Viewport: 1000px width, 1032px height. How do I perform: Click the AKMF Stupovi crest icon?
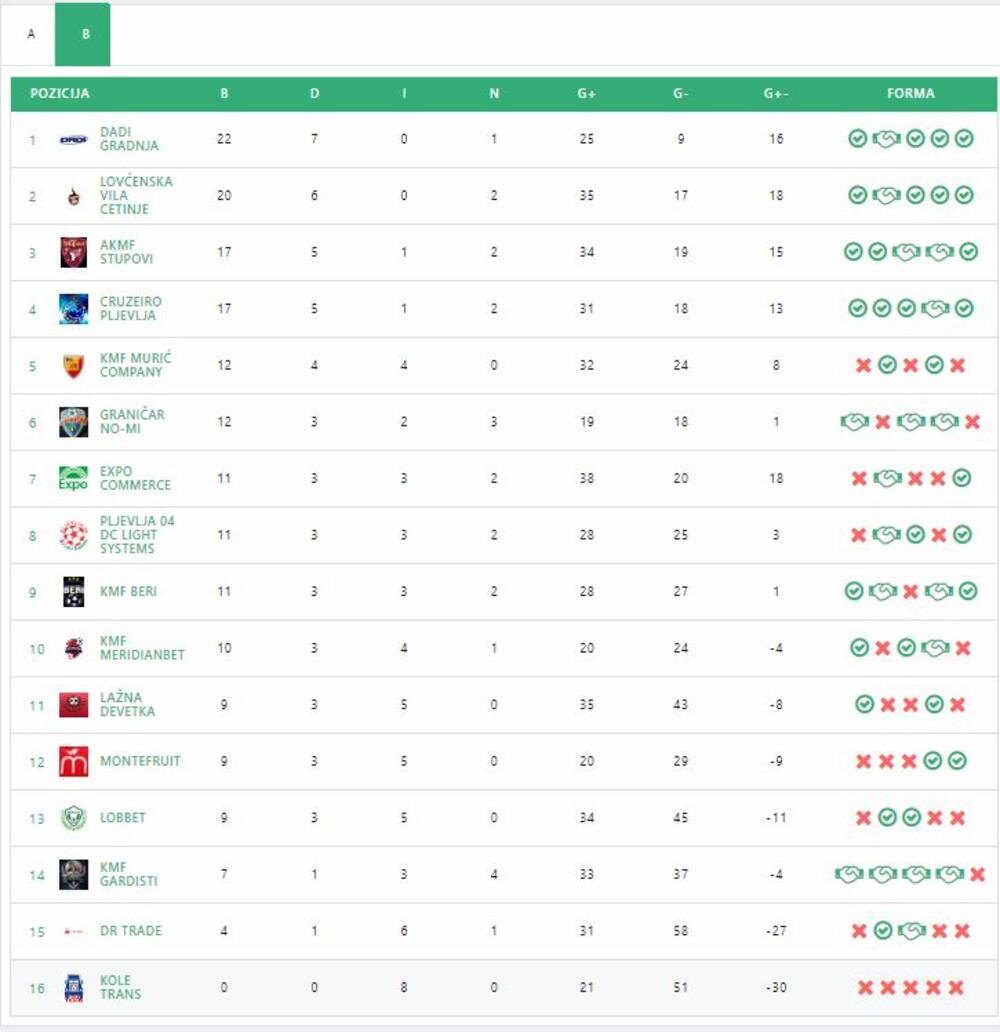(73, 252)
